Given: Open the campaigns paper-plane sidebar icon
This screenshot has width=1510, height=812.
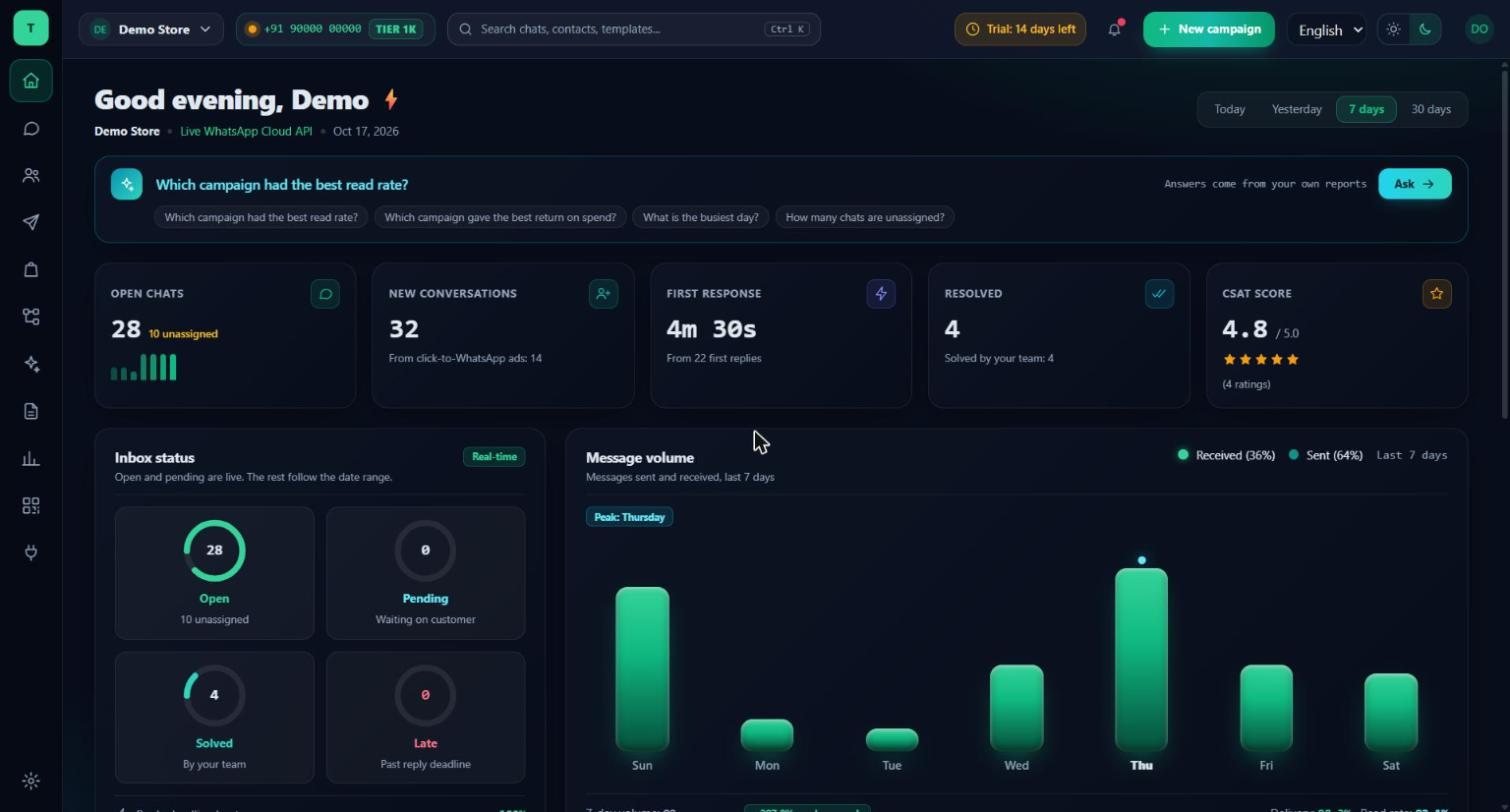Looking at the screenshot, I should (31, 222).
